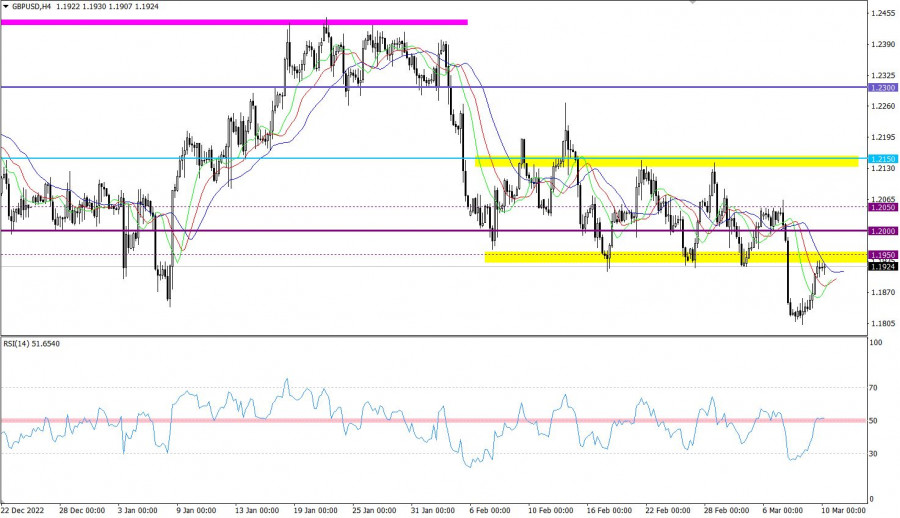This screenshot has width=900, height=518.
Task: Select the cyan 1.2150 price tag
Action: (x=882, y=159)
